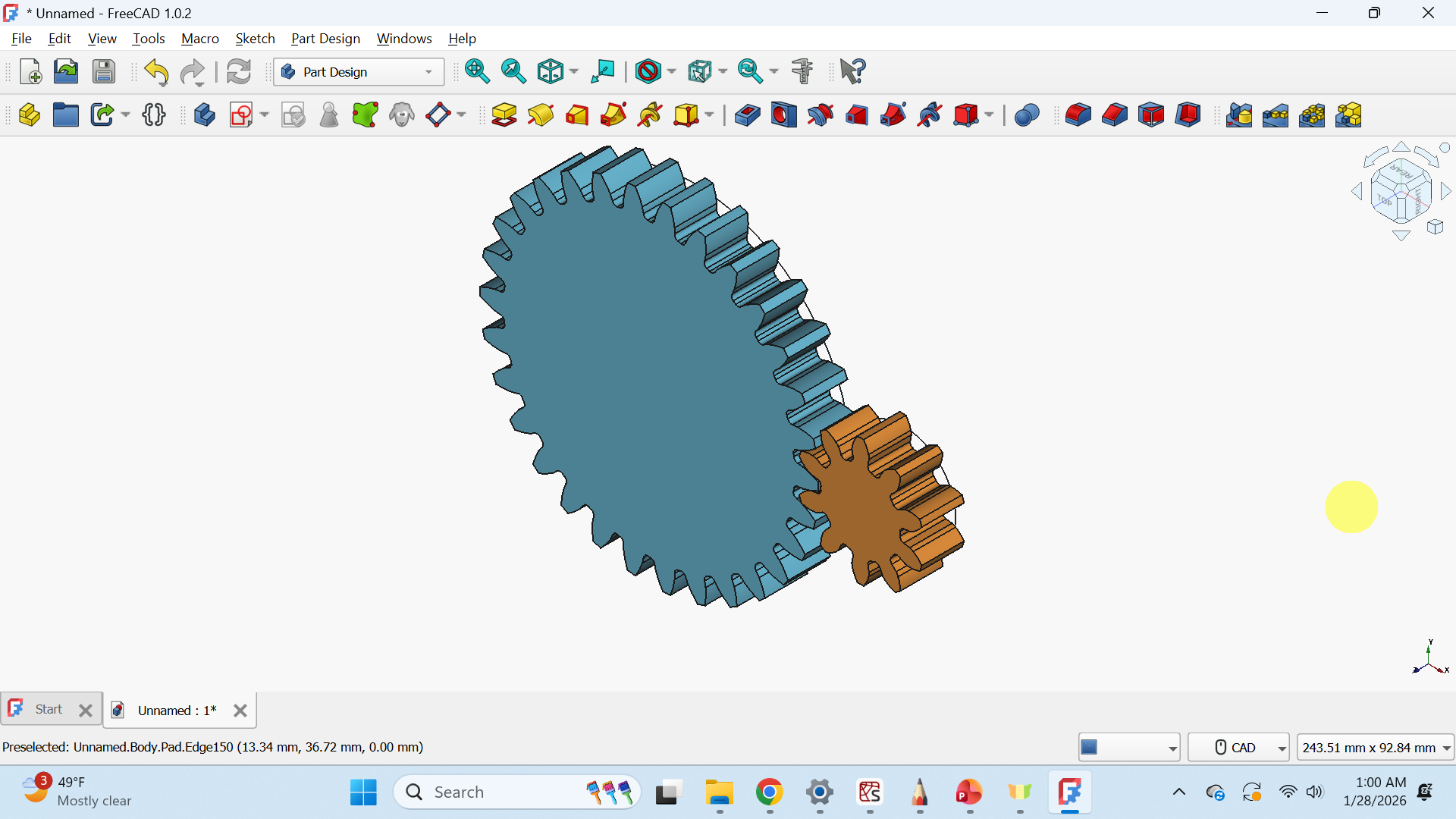The height and width of the screenshot is (819, 1456).
Task: Apply the Fillet tool
Action: (1078, 115)
